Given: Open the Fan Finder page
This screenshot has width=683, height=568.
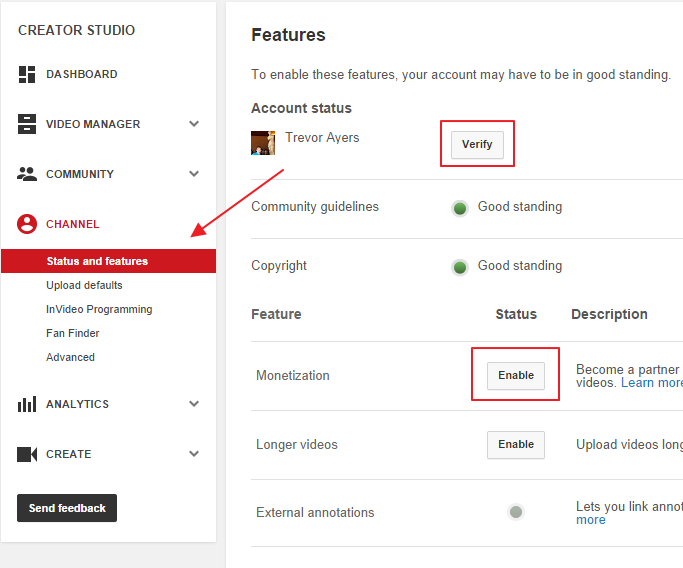Looking at the screenshot, I should [x=73, y=333].
